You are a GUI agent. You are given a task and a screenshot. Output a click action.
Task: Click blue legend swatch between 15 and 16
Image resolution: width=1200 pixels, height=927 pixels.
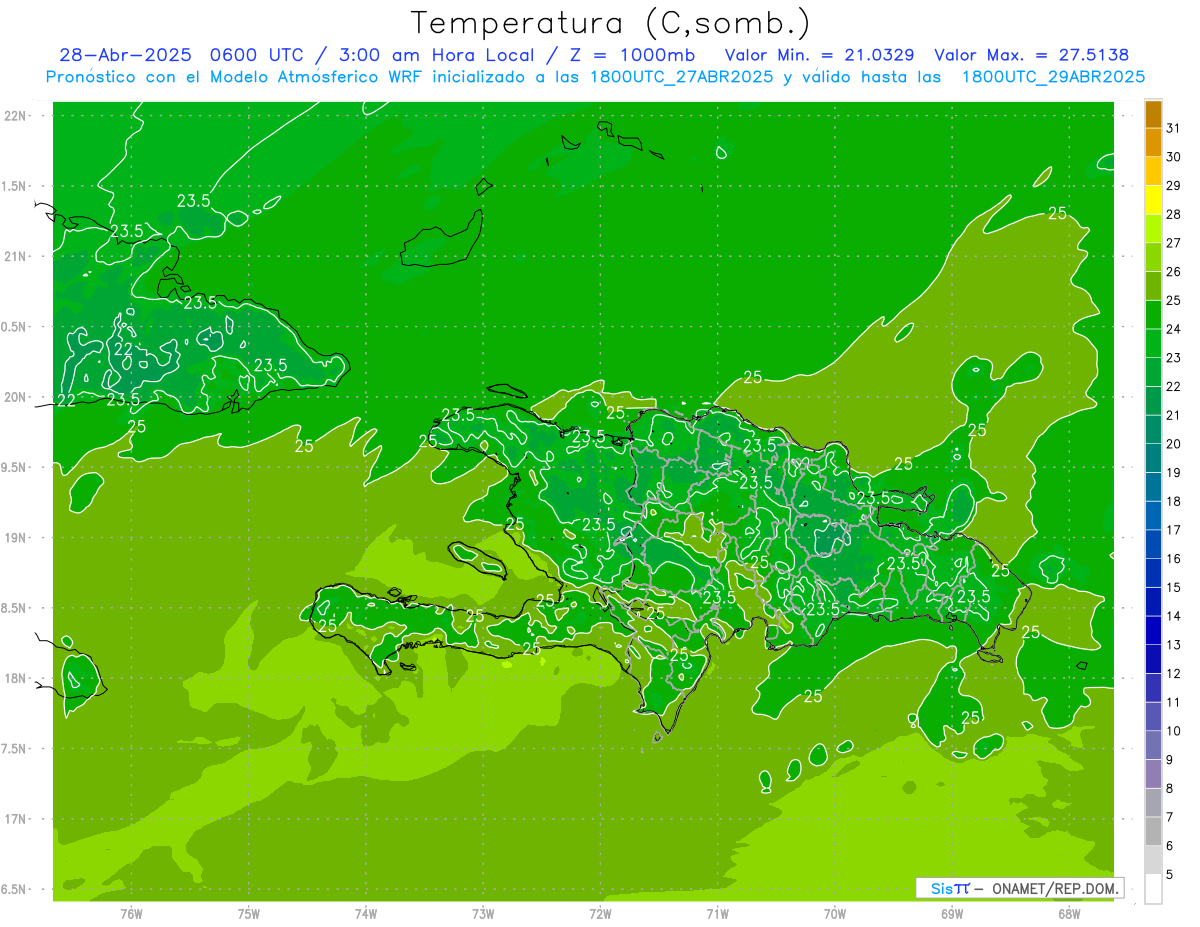(x=1153, y=573)
